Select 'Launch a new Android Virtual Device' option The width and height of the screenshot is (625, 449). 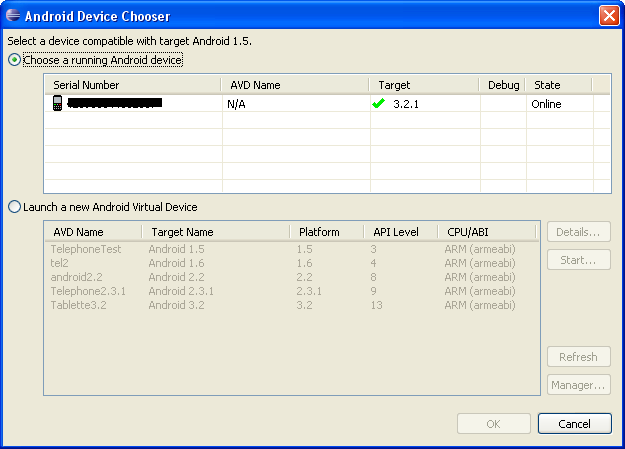point(14,207)
